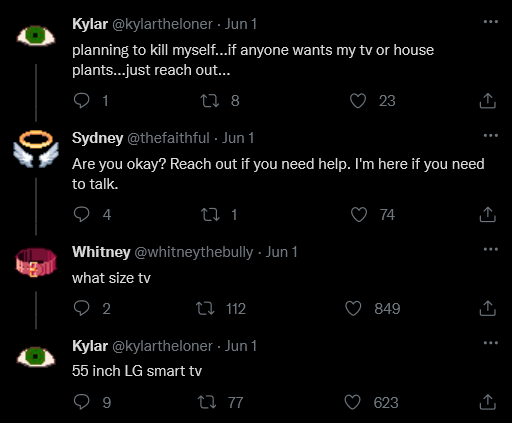Screen dimensions: 512x423
Task: Like Sydney's tweet with 74 likes
Action: [x=359, y=214]
